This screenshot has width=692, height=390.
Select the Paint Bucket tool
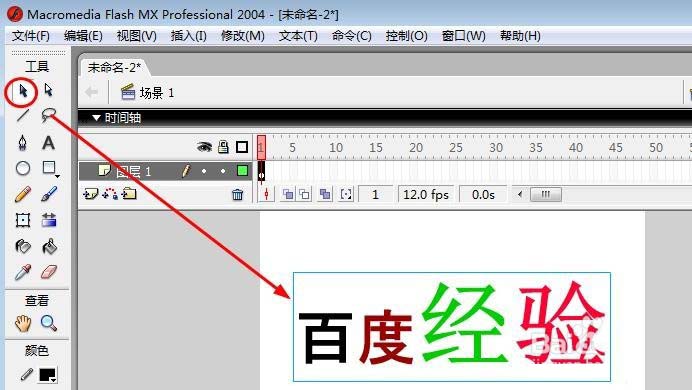point(49,246)
